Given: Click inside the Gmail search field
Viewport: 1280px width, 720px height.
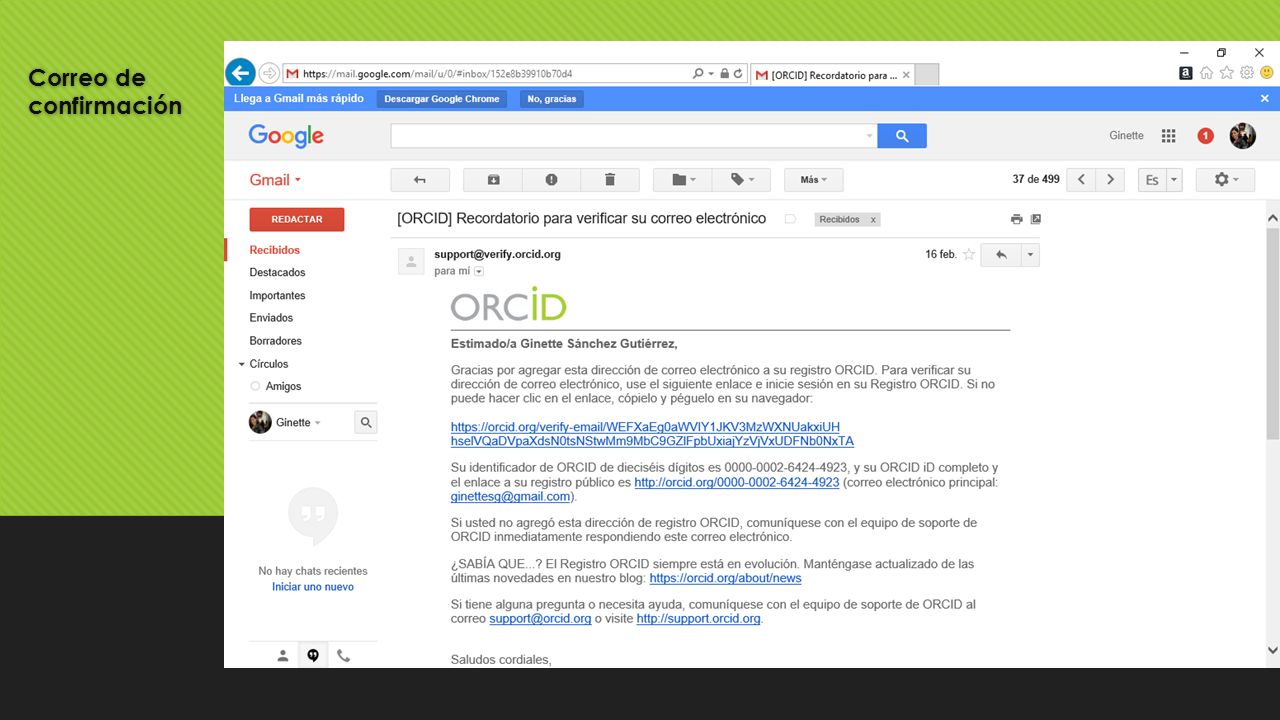Looking at the screenshot, I should 634,136.
